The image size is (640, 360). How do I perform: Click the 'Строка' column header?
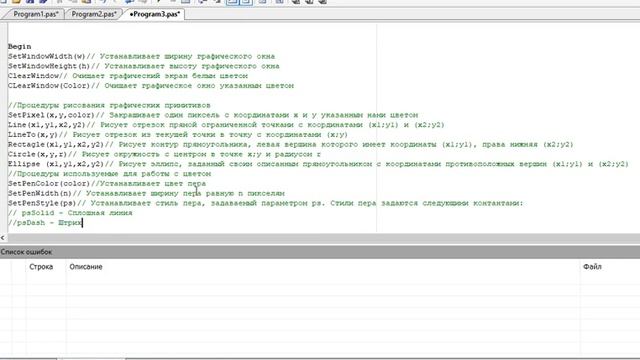pos(41,267)
